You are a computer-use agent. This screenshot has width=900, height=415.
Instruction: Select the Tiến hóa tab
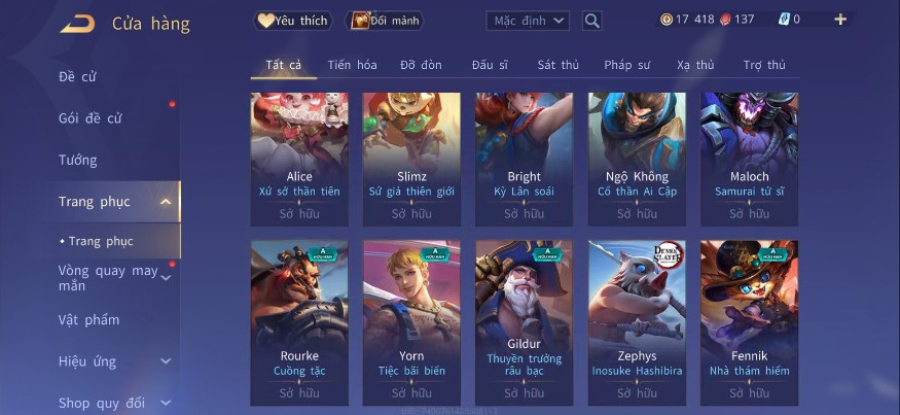coord(352,65)
